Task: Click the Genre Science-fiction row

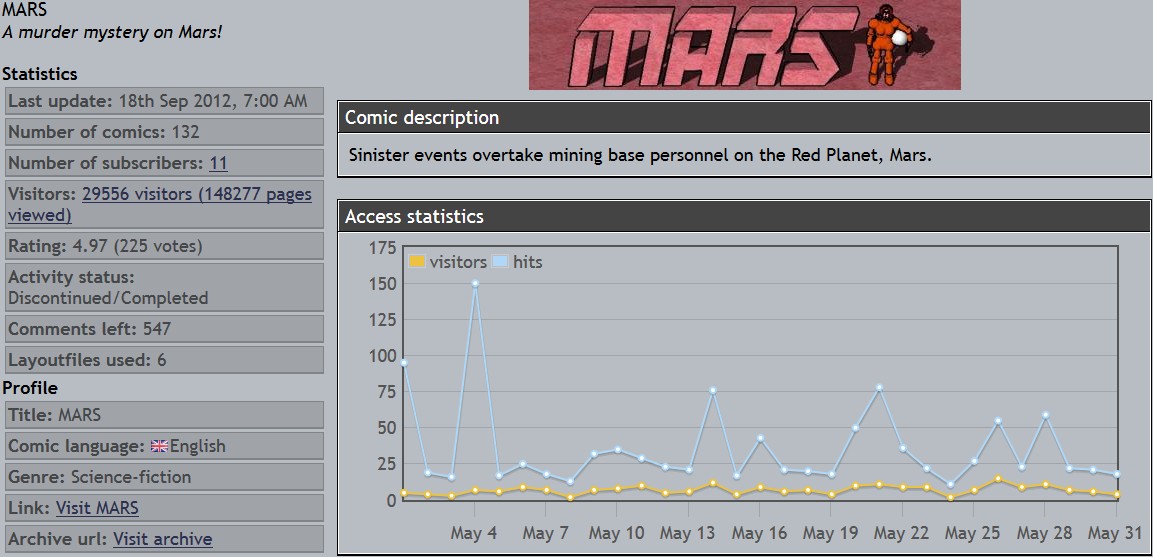Action: (164, 477)
